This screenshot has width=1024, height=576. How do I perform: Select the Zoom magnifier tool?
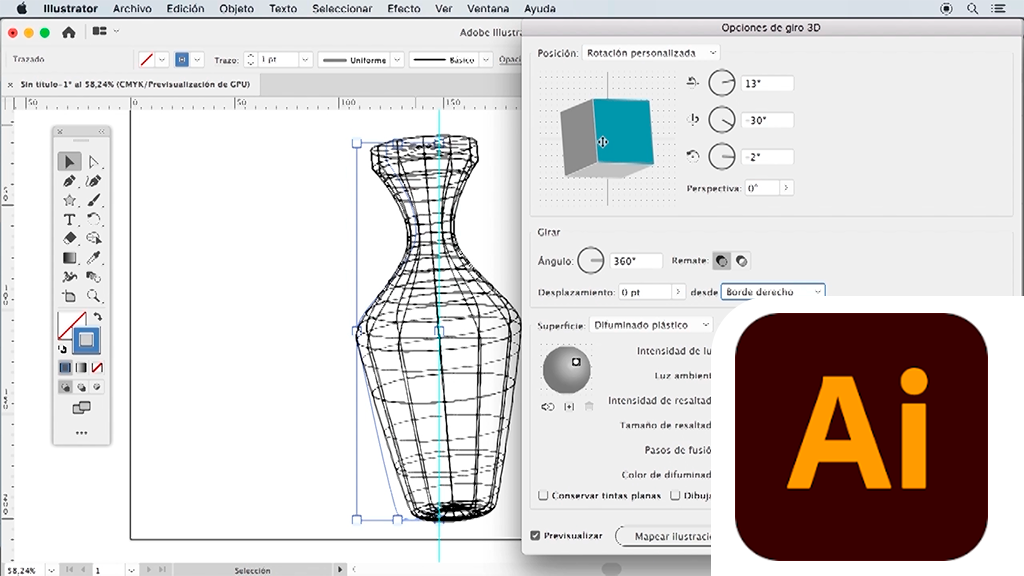93,296
